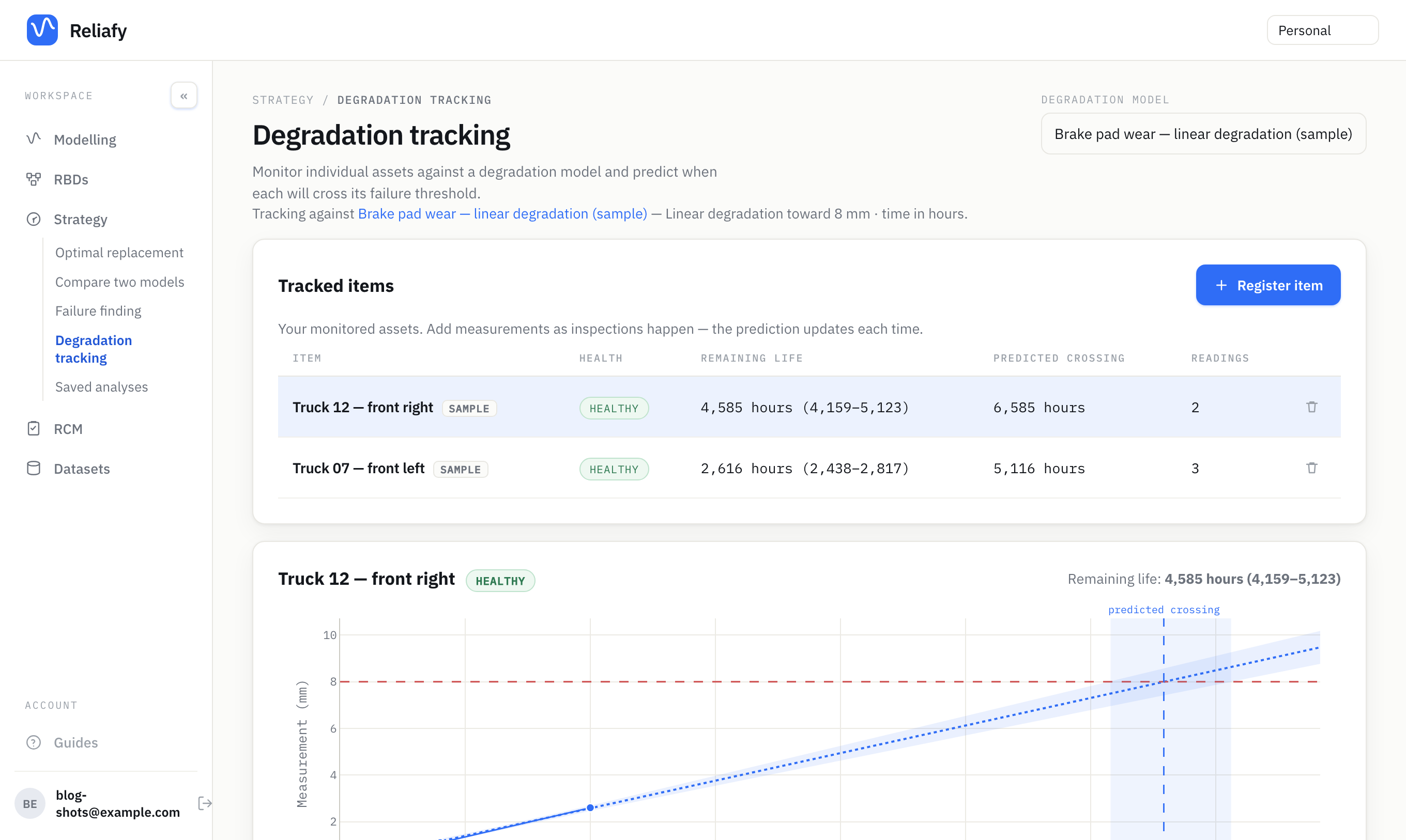Click remaining life 2,616 hours cell
This screenshot has height=840, width=1406.
(x=804, y=469)
